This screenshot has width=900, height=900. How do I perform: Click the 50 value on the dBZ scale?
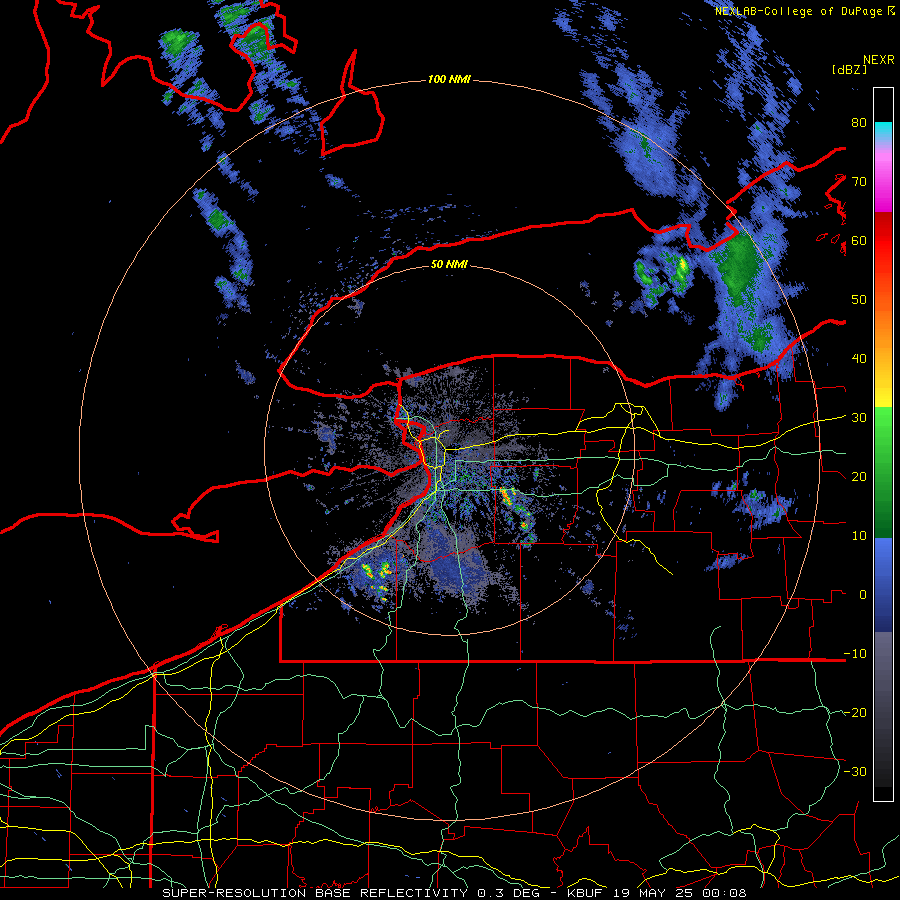point(859,300)
